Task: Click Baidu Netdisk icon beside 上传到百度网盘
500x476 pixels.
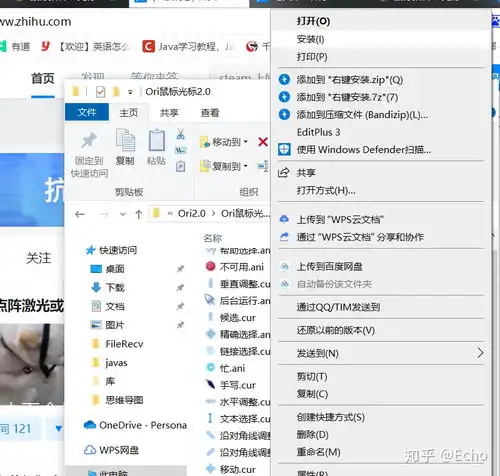Action: coord(284,266)
